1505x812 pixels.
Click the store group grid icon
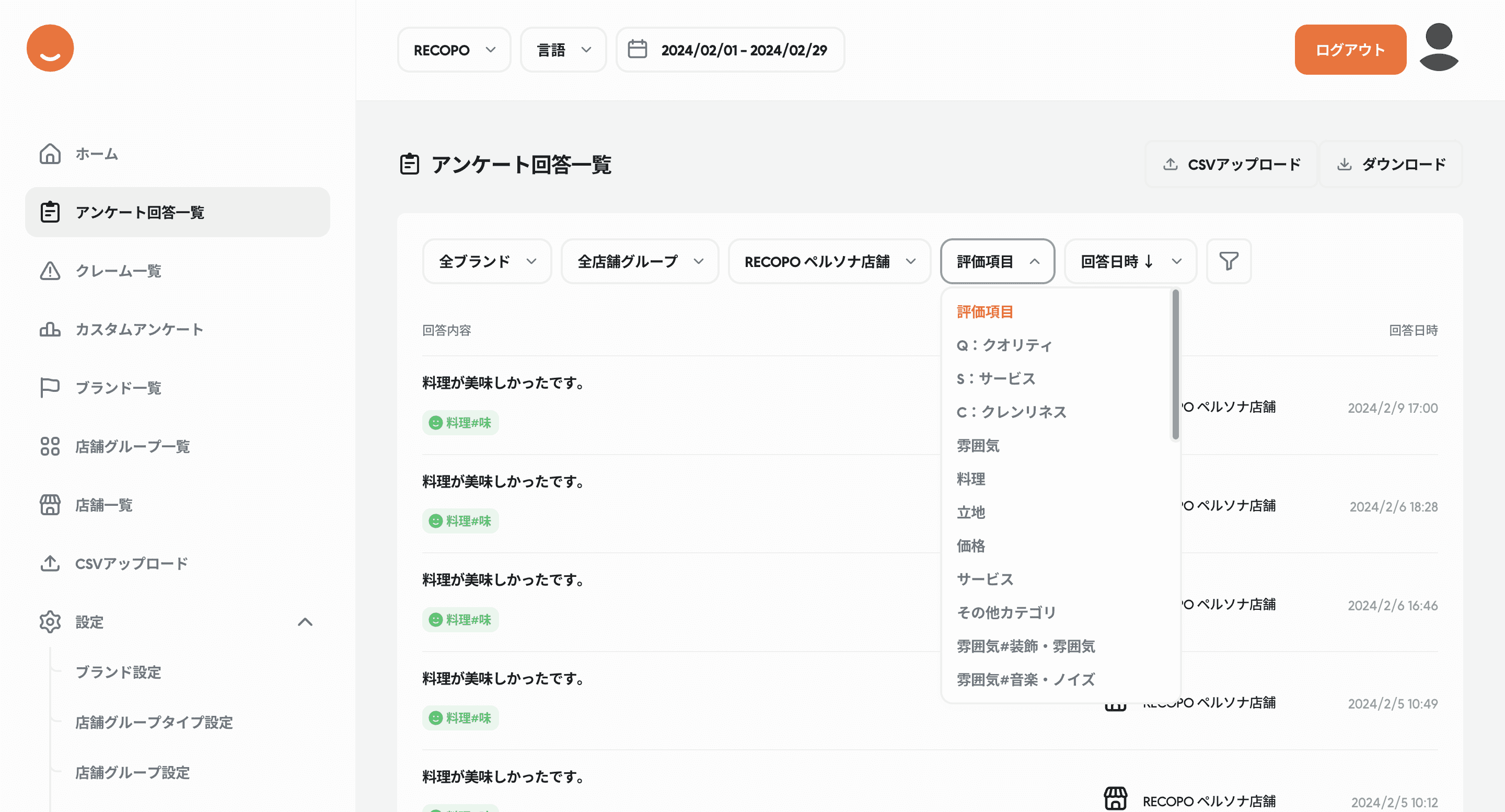(50, 446)
